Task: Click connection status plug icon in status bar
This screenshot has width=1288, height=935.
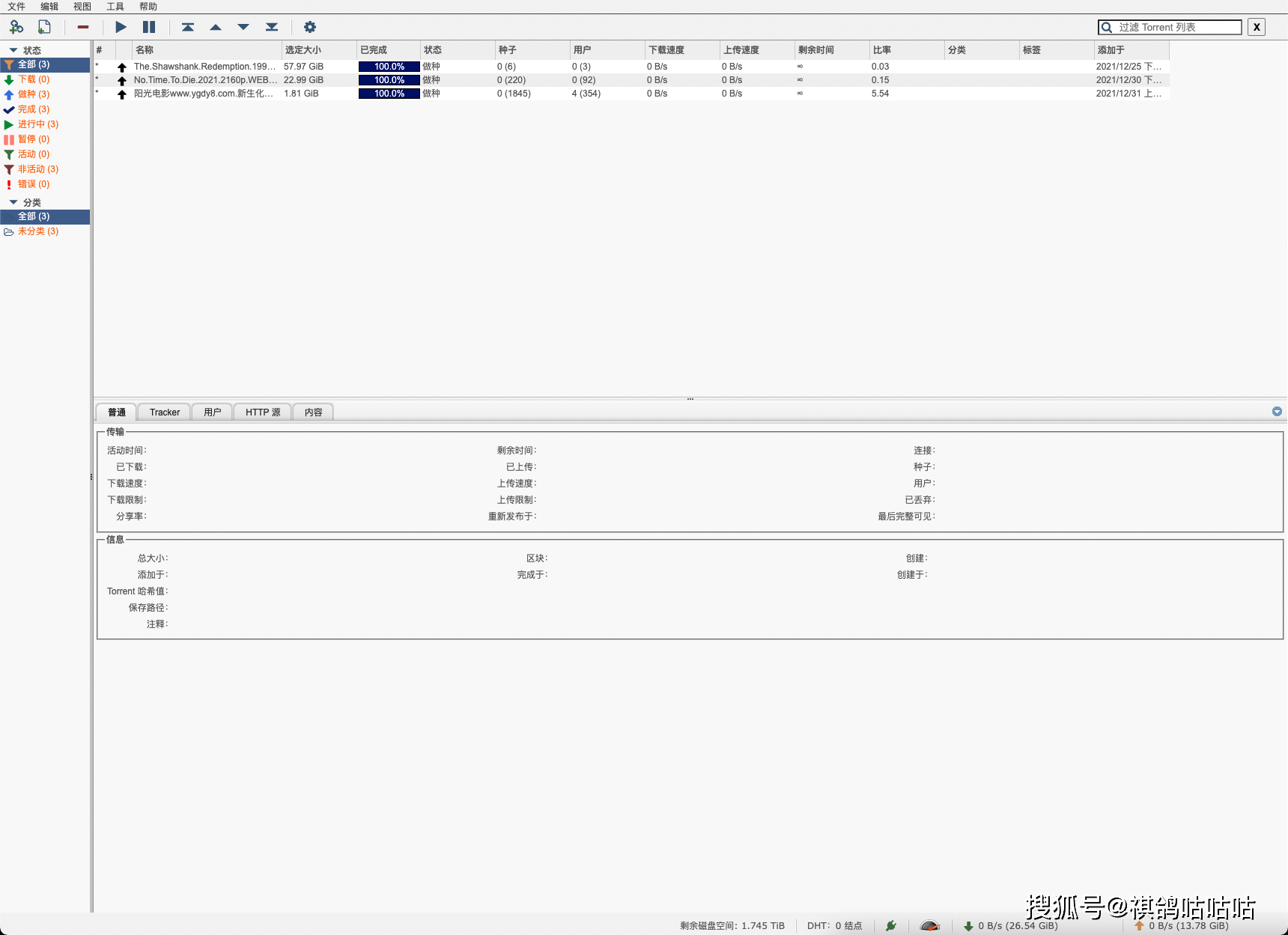Action: (891, 926)
